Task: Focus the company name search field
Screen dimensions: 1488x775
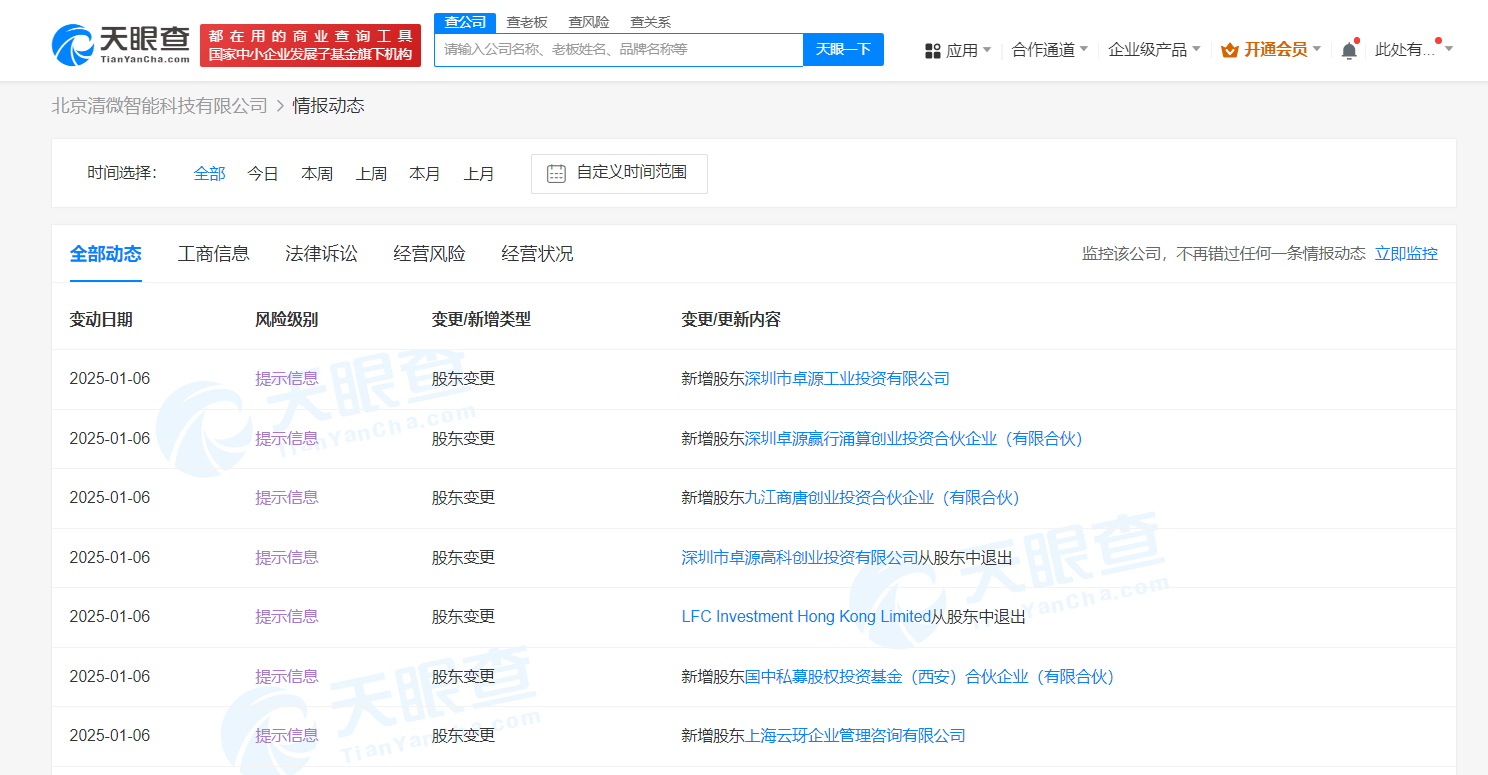Action: [x=619, y=49]
